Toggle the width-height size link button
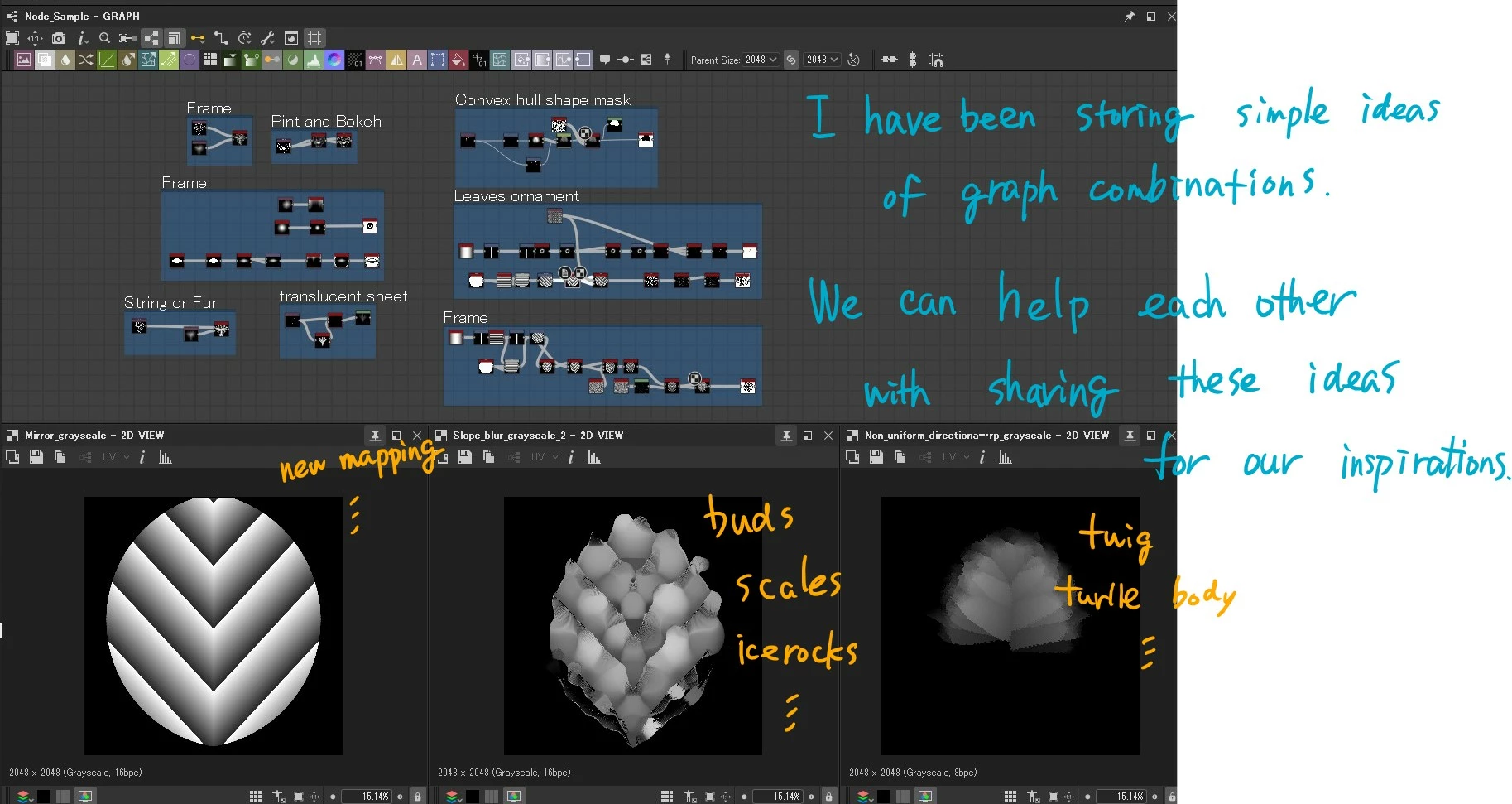 coord(791,60)
